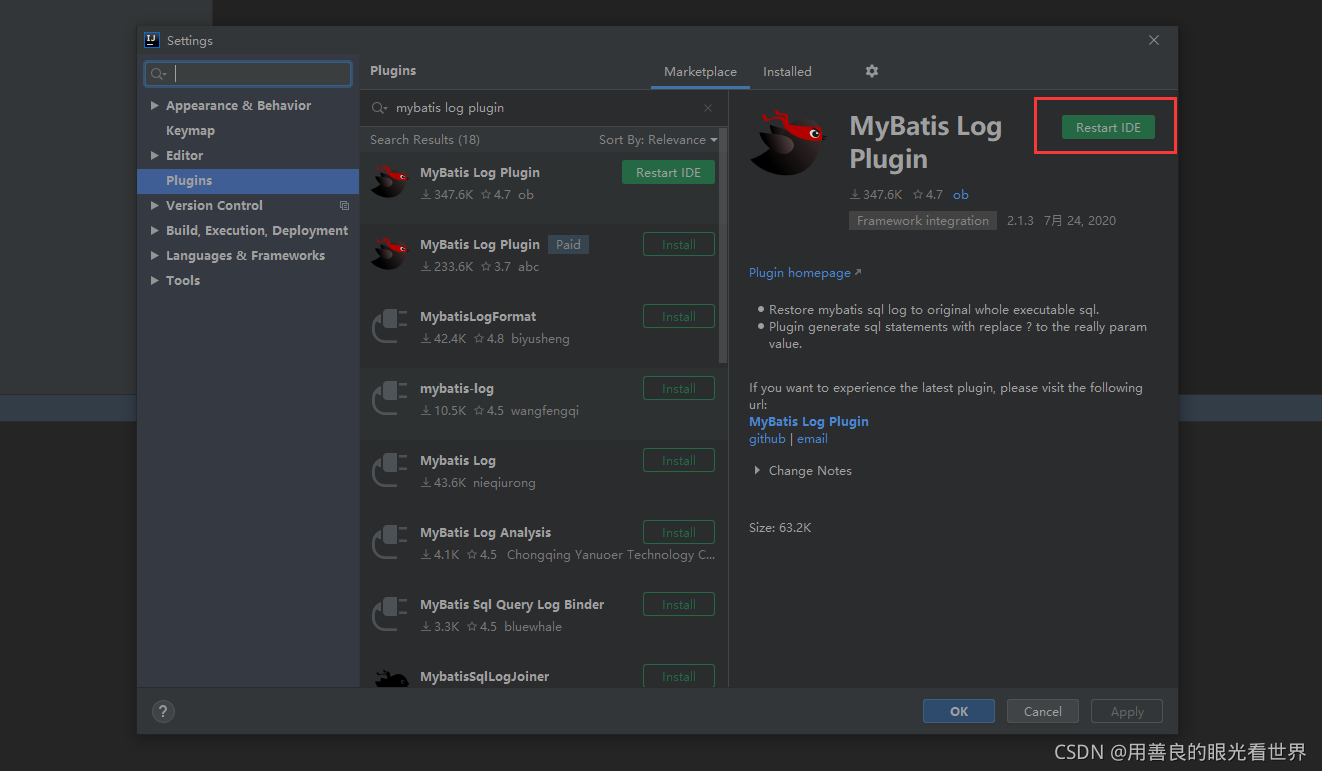The width and height of the screenshot is (1322, 771).
Task: Click the 'MyBatis Sql Query Log Binder' name
Action: coord(512,604)
